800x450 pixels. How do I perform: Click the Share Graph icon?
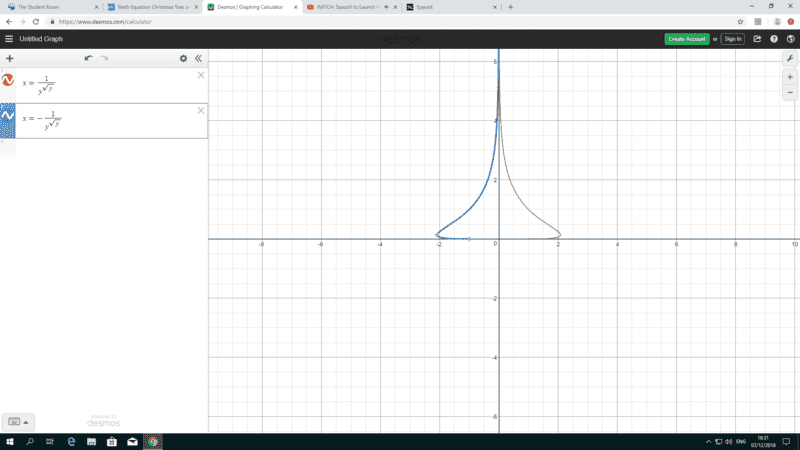757,39
